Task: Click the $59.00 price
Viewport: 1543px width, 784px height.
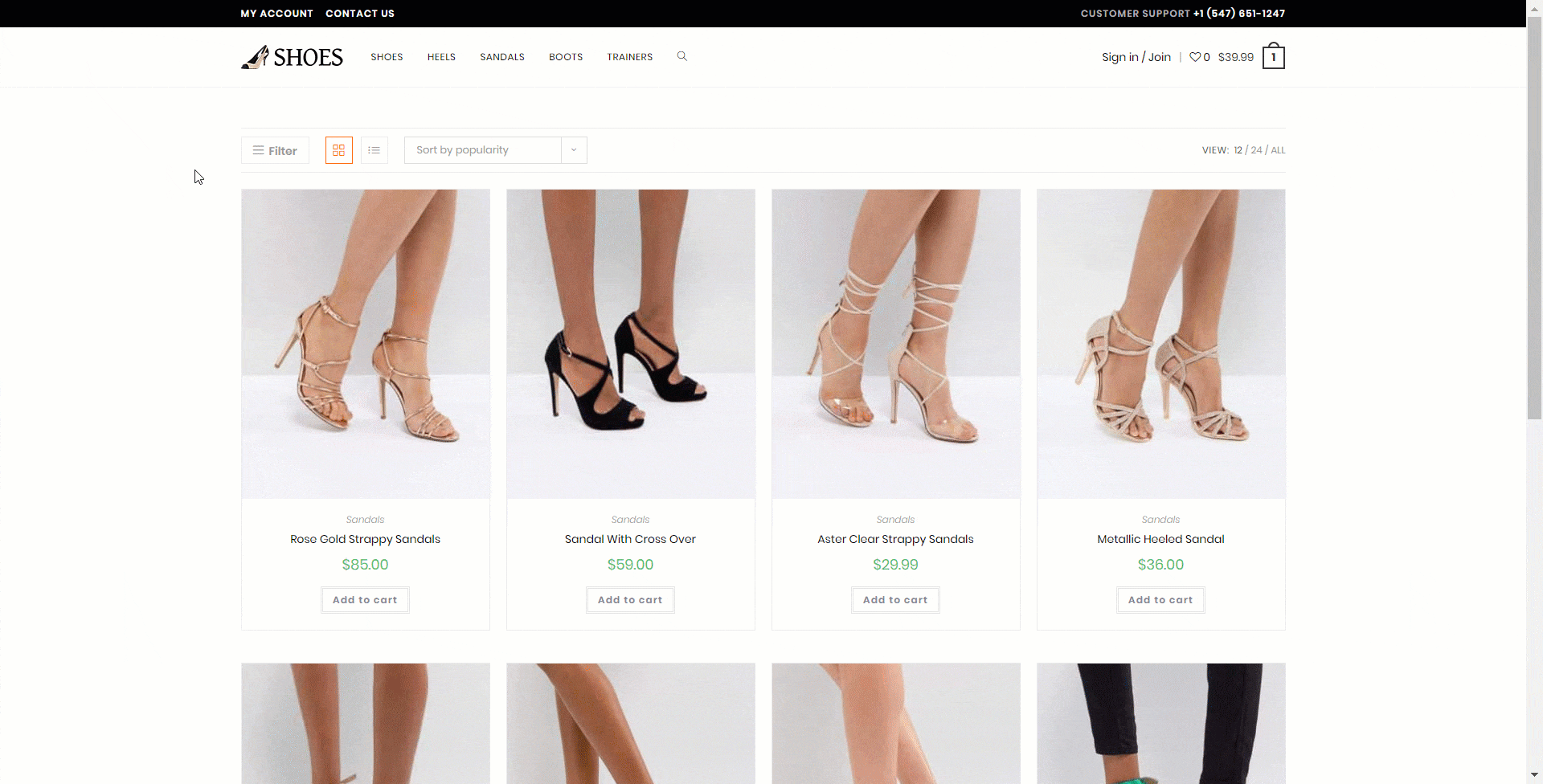Action: (x=631, y=565)
